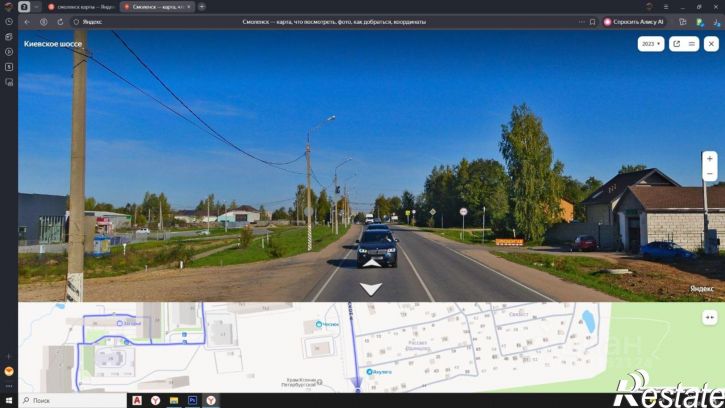Open the panorama menu lines icon
725x408 pixels.
[692, 44]
